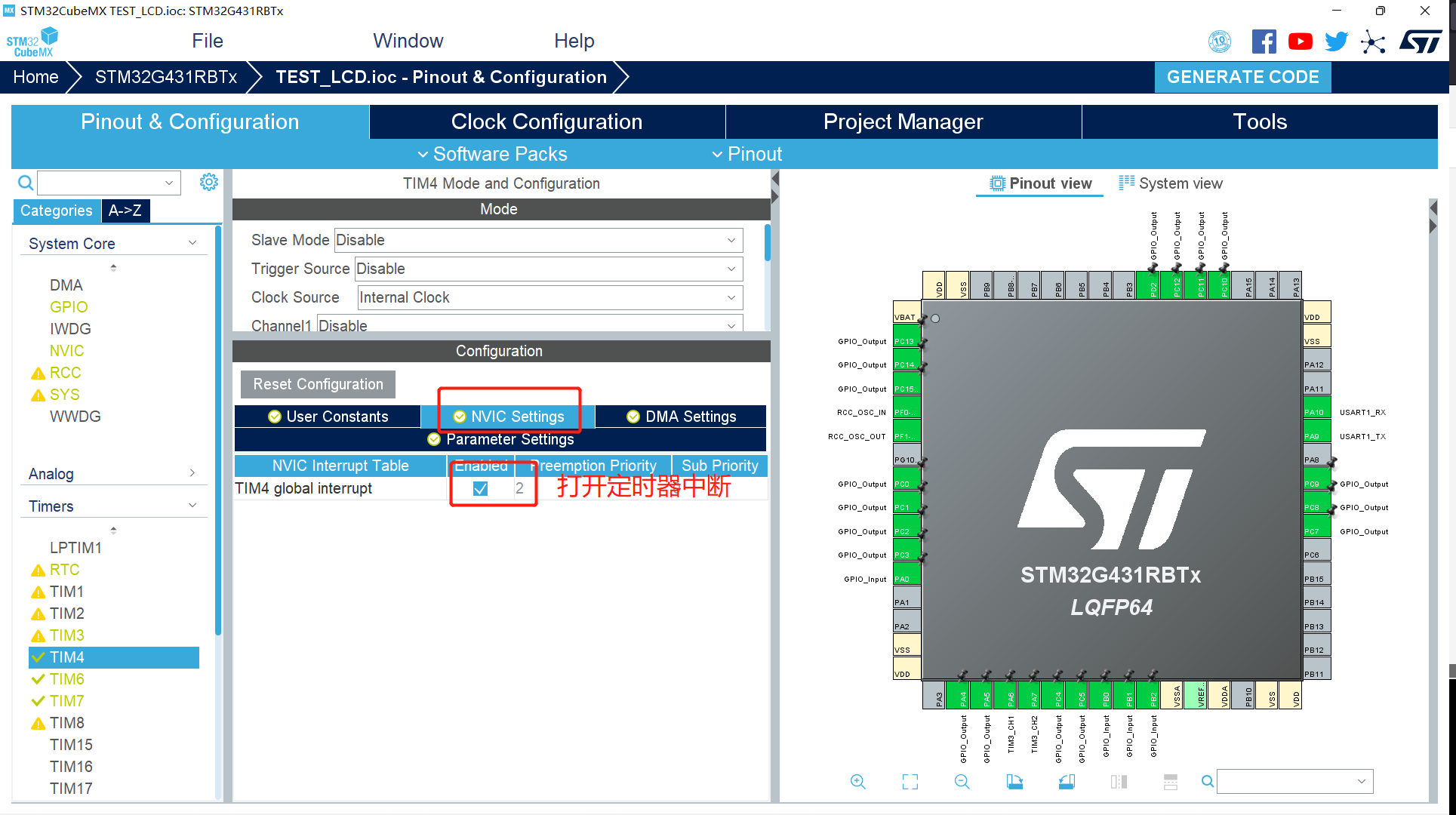The width and height of the screenshot is (1456, 815).
Task: Open the ST YouTube channel icon
Action: [1300, 42]
